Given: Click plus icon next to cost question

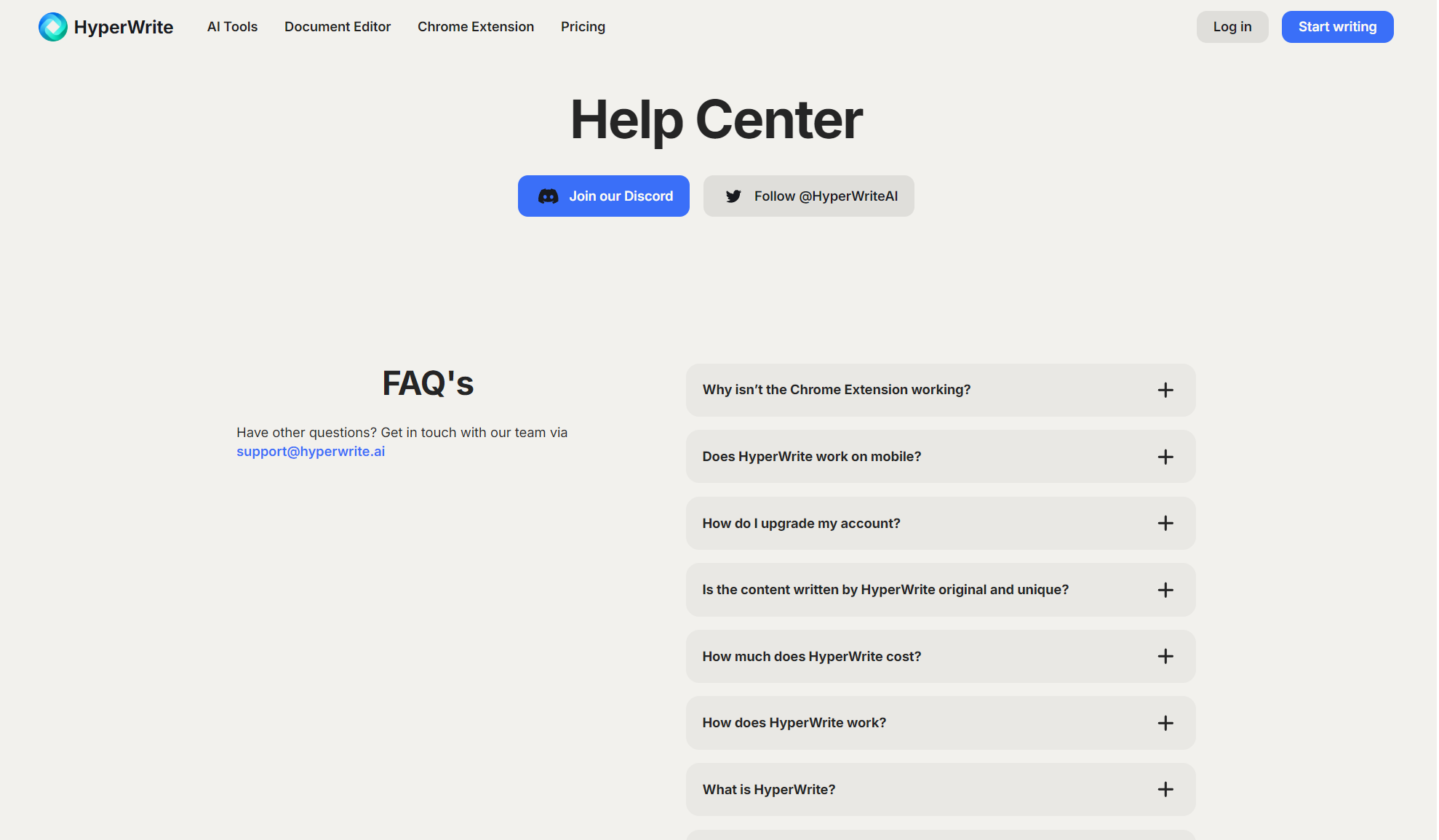Looking at the screenshot, I should point(1165,657).
